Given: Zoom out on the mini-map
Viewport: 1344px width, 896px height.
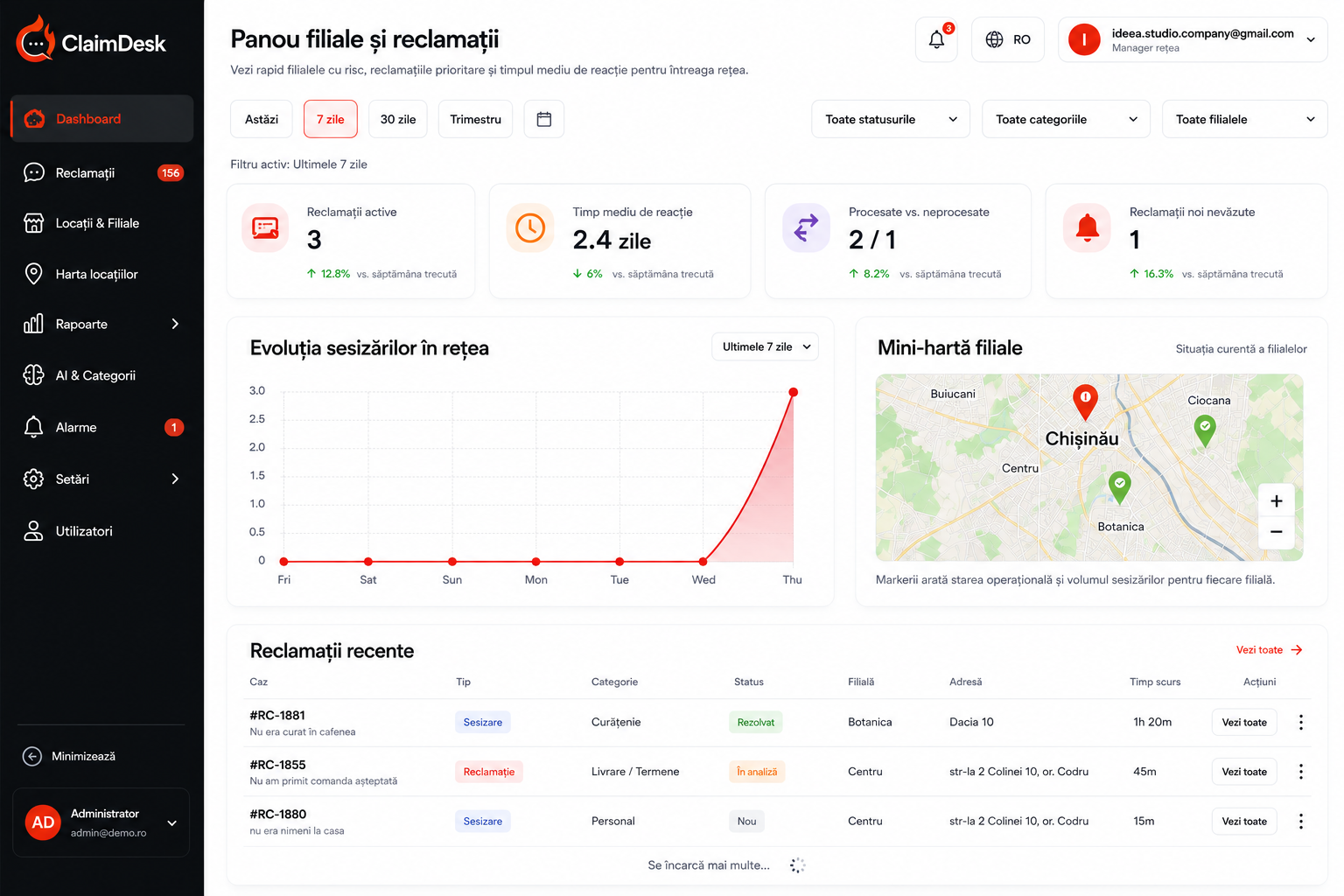Looking at the screenshot, I should (x=1276, y=532).
